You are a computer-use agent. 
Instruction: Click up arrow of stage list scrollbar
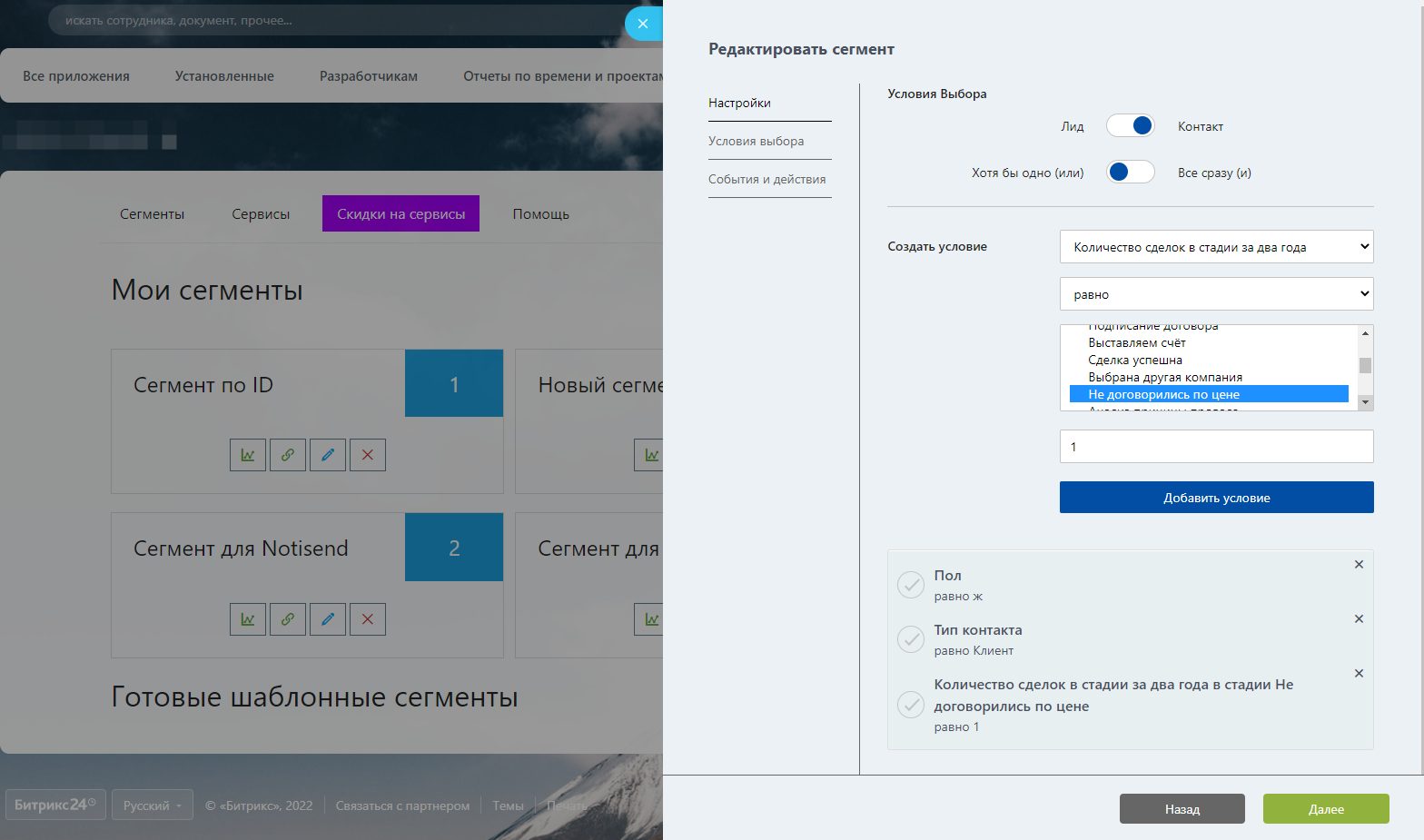coord(1365,333)
